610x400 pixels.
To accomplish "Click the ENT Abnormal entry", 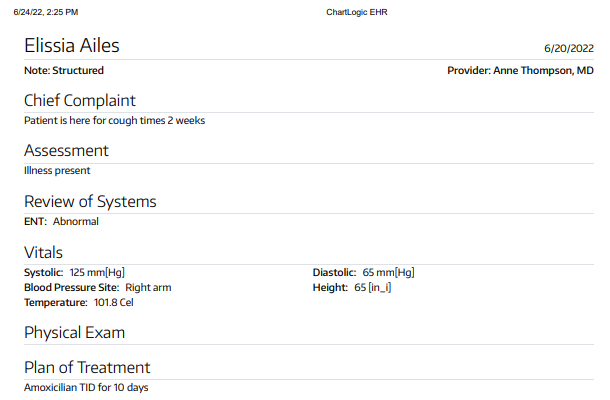I will pos(61,222).
